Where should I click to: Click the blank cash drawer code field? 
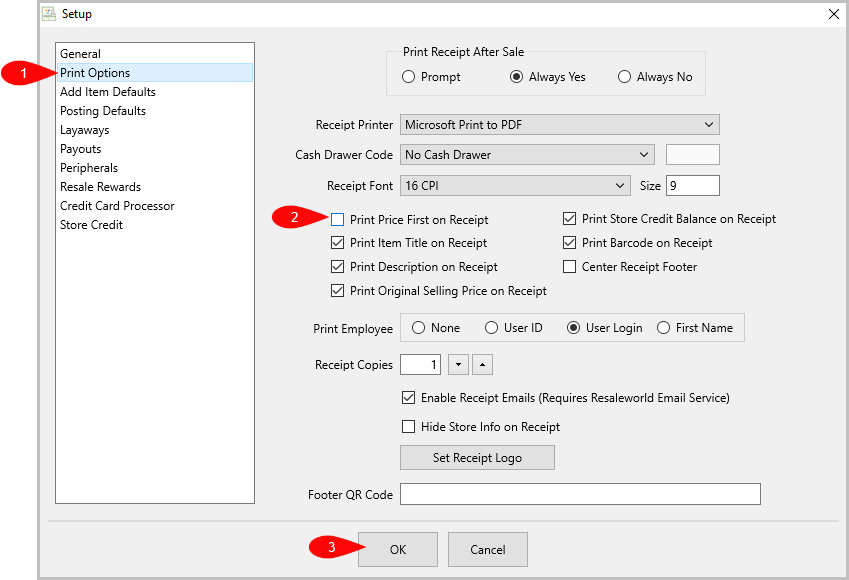(x=693, y=155)
